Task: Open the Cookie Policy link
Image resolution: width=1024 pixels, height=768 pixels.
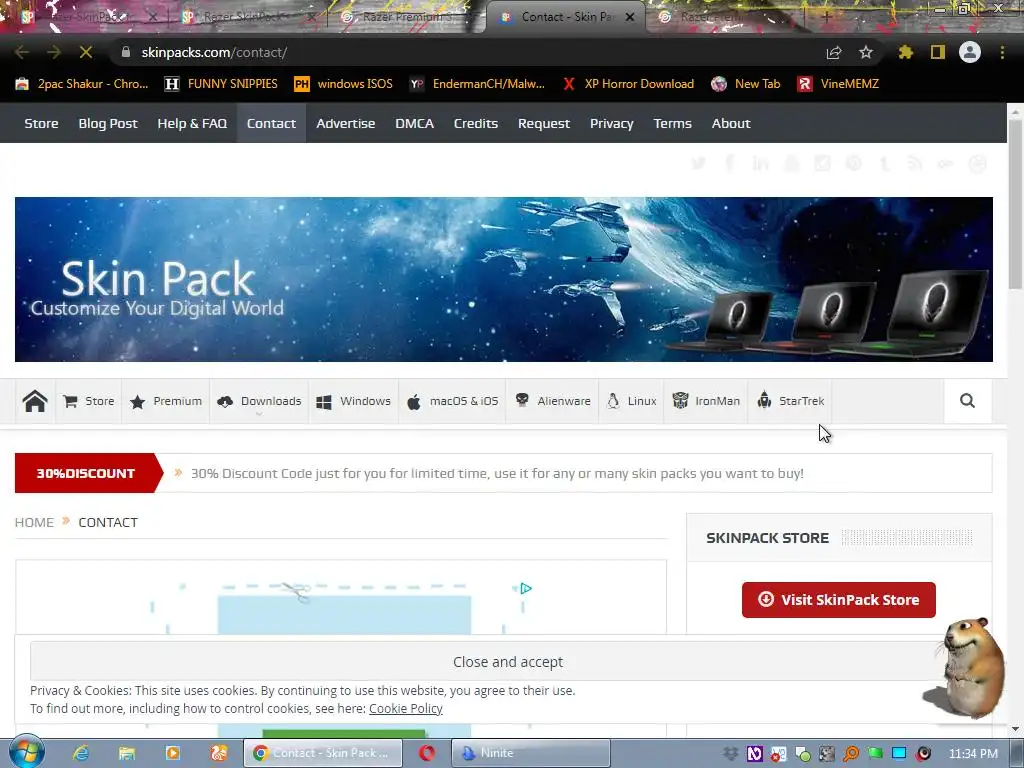Action: [x=406, y=708]
